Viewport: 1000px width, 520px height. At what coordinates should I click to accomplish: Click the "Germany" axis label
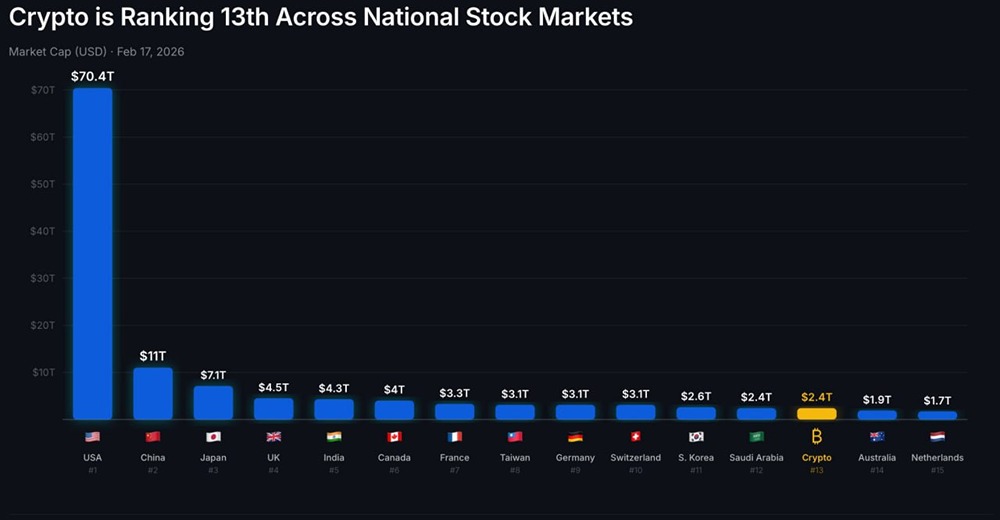click(575, 458)
